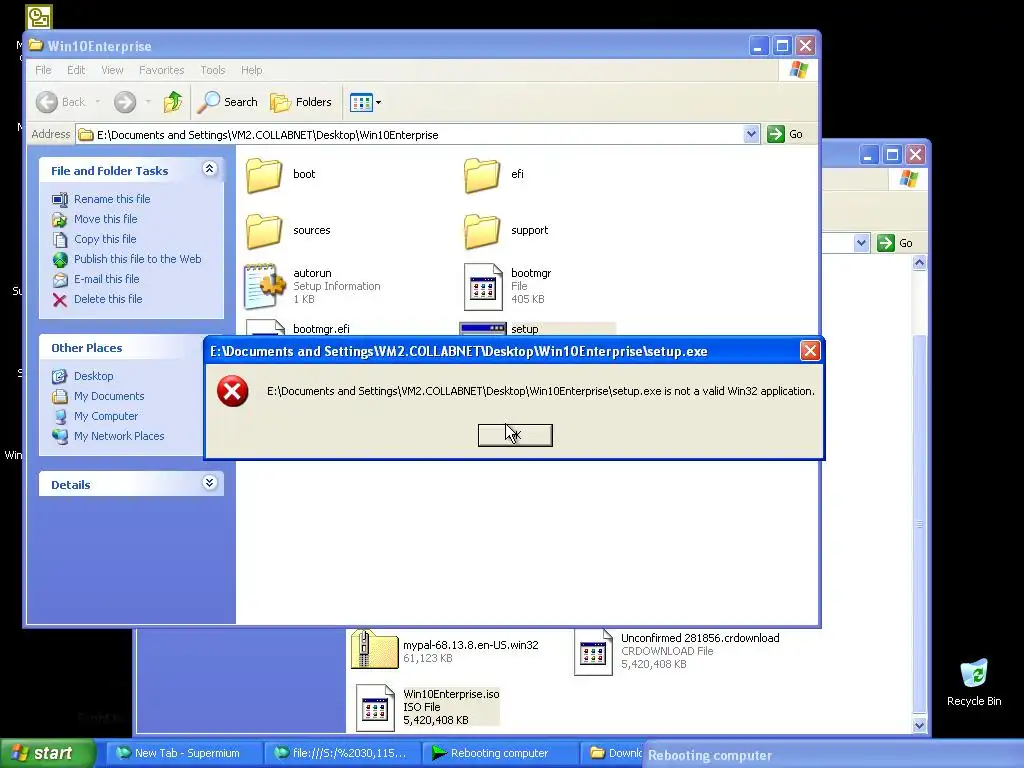Expand the Address bar dropdown

751,135
